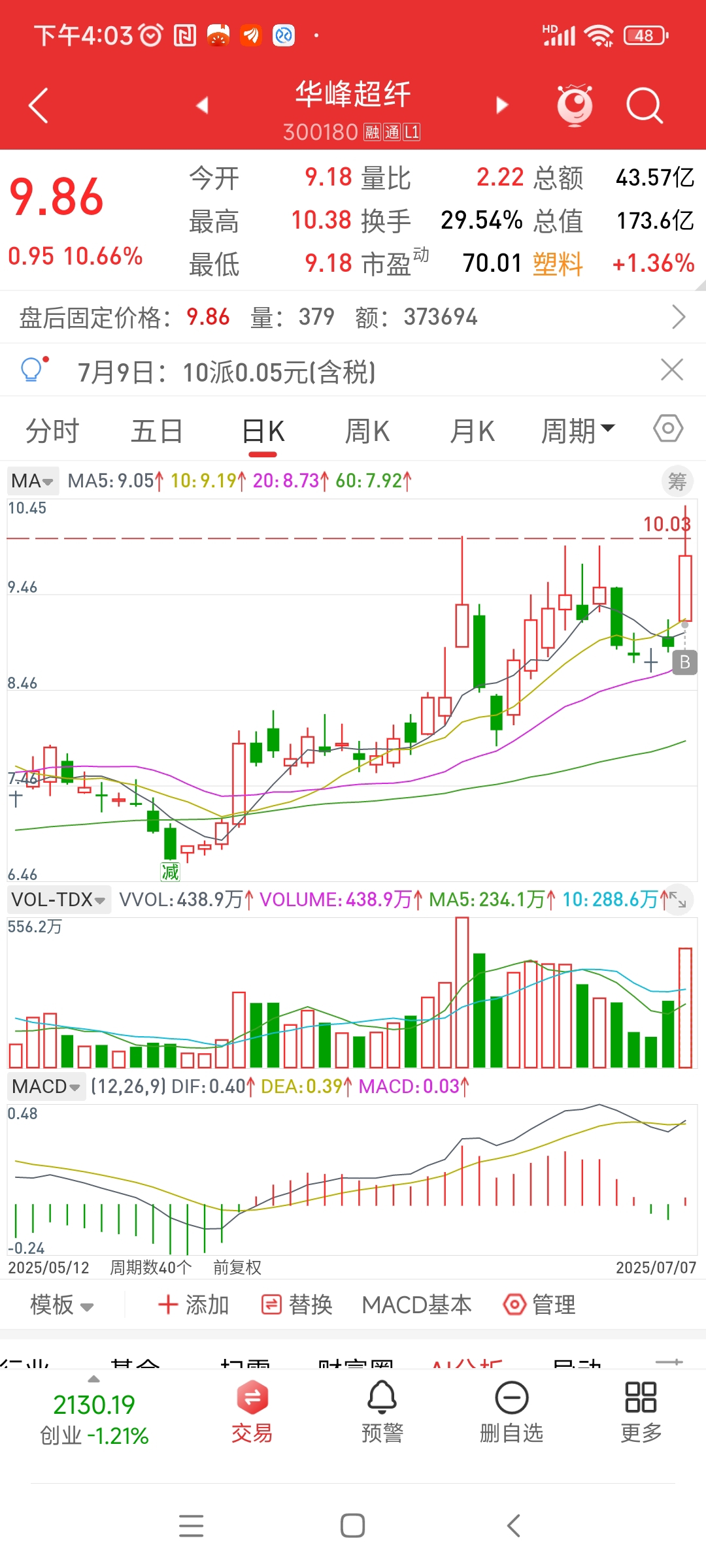Tap the tallest volume bar in VOL chart
706x1568 pixels.
(x=462, y=992)
